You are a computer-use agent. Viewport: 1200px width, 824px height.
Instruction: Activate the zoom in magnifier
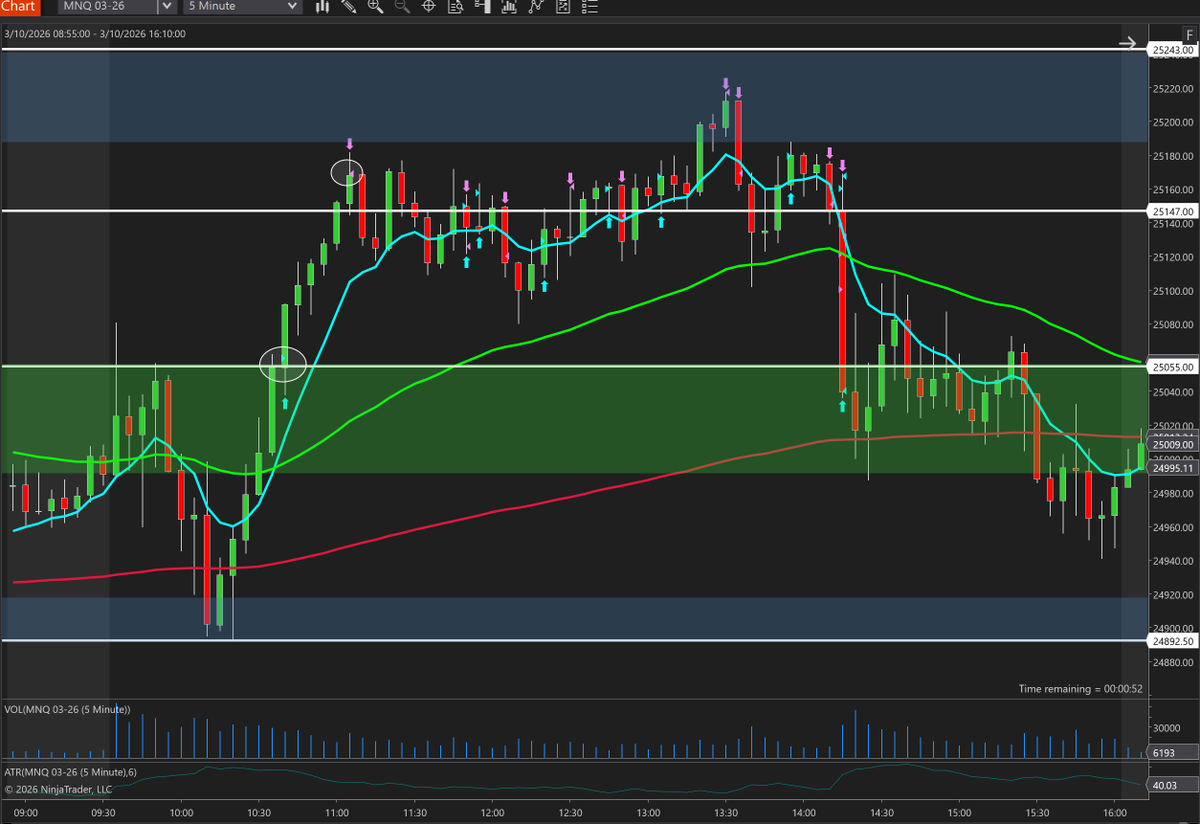tap(376, 6)
